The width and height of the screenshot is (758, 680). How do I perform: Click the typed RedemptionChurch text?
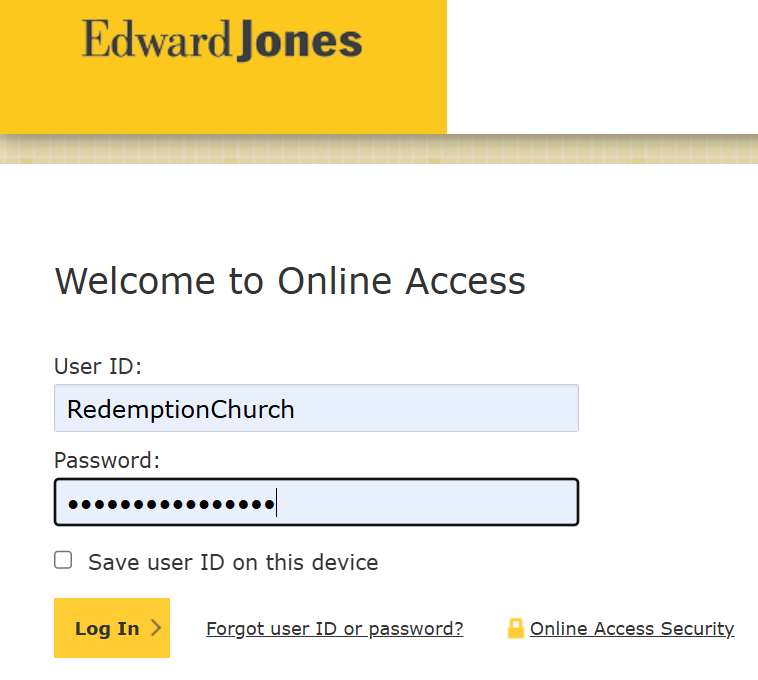coord(181,409)
